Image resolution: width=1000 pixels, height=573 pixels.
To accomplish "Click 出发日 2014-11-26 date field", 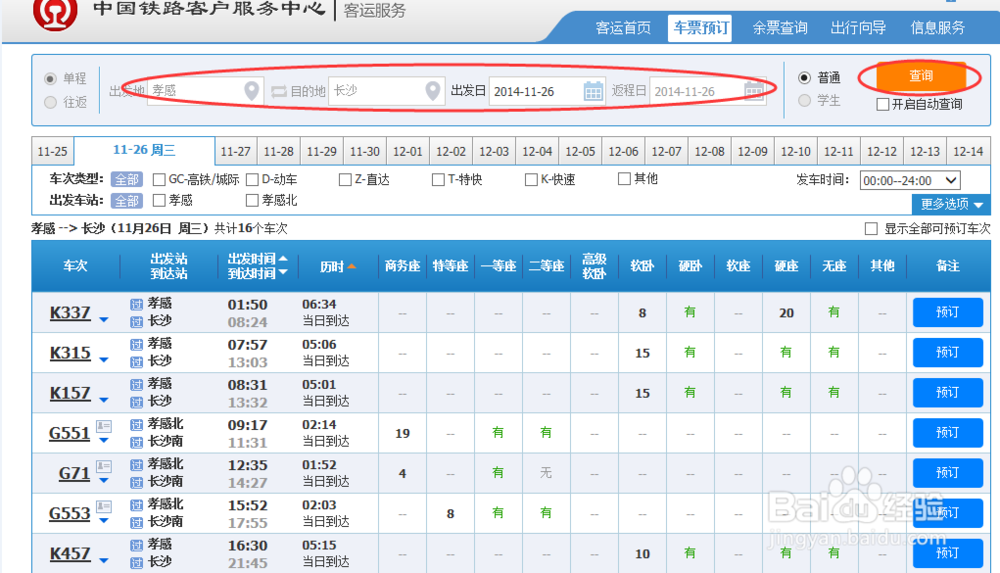I will [x=547, y=91].
